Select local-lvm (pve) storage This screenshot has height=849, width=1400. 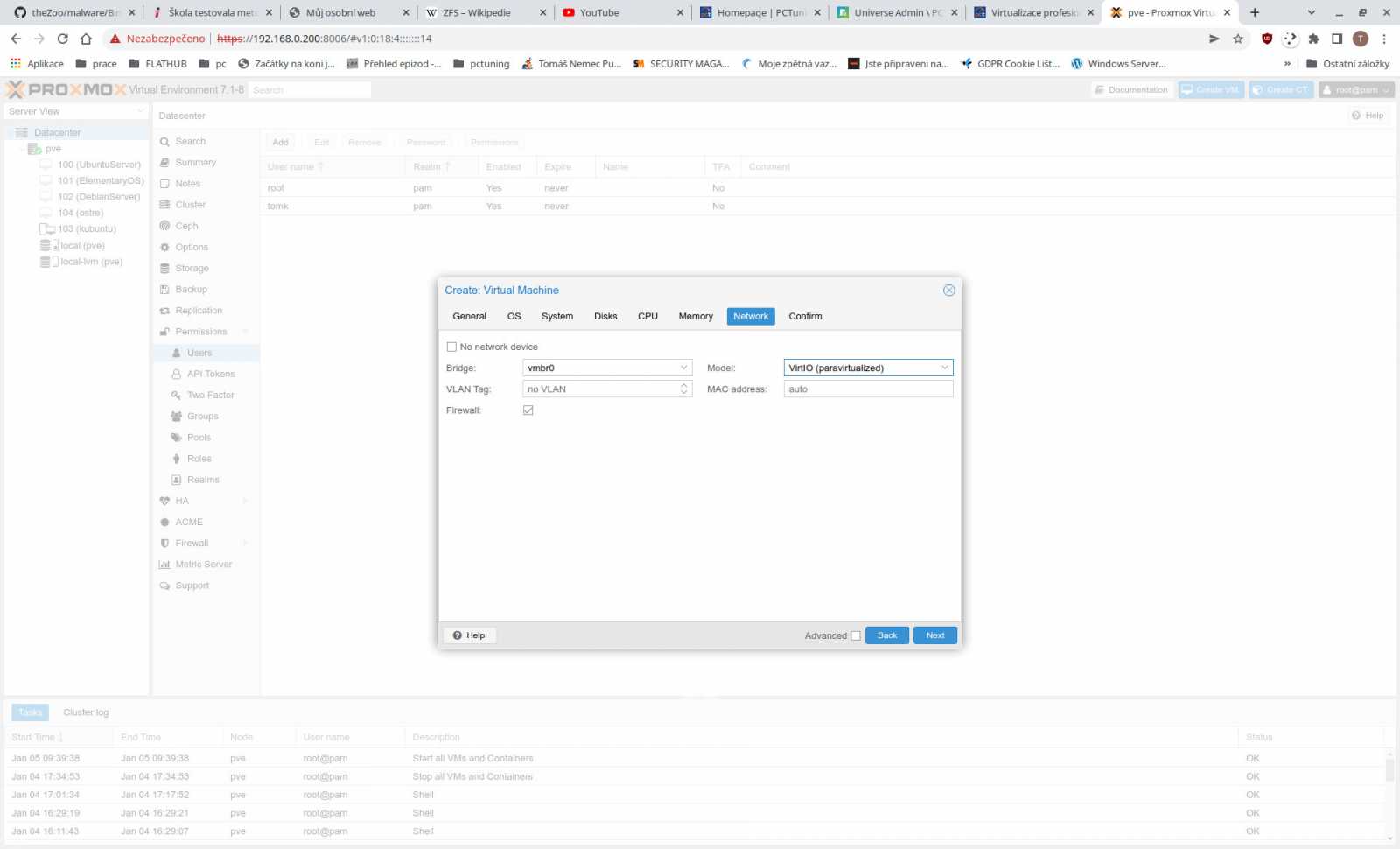91,262
